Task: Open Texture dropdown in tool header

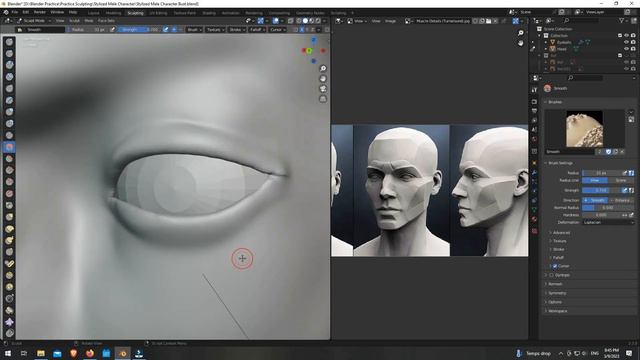Action: click(215, 30)
